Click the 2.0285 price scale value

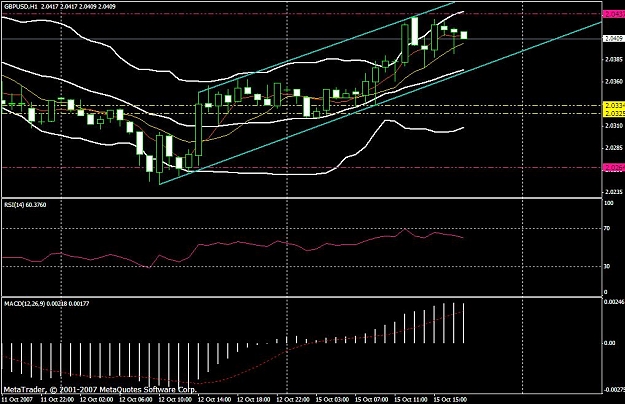coord(614,148)
